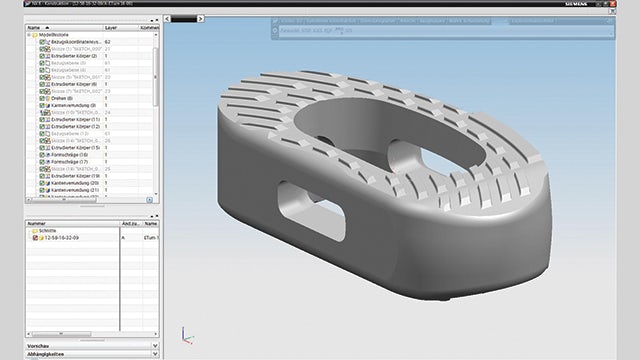Click the lower panel scroll right arrow
The image size is (640, 360).
coord(156,334)
